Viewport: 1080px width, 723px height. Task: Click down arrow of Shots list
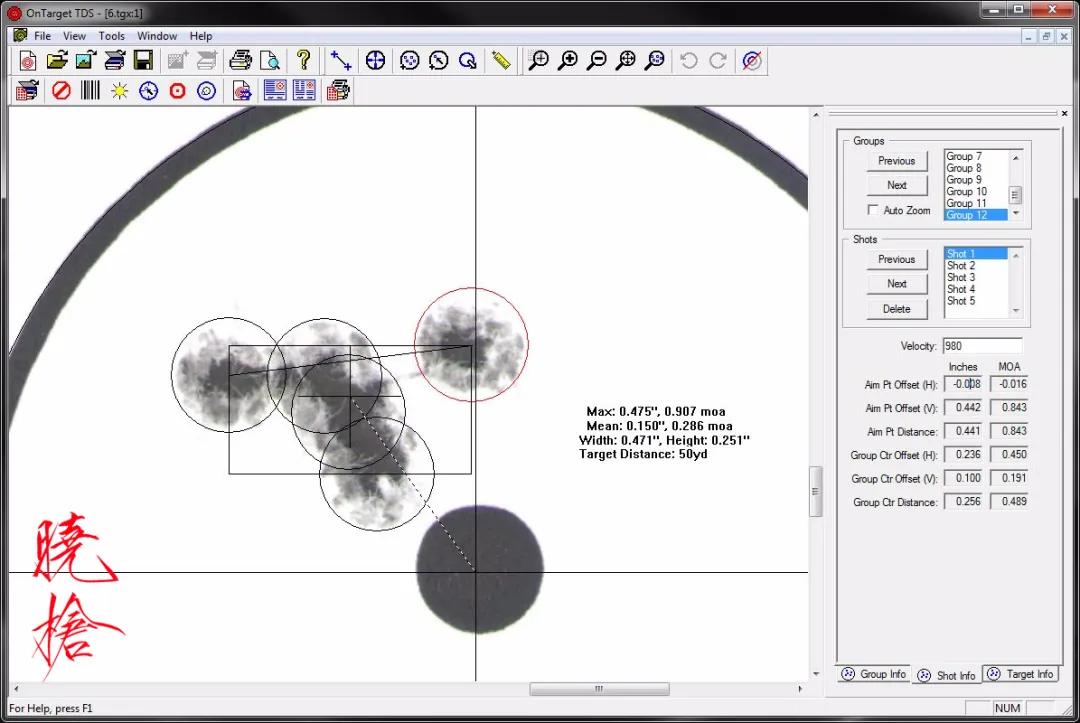point(1016,311)
